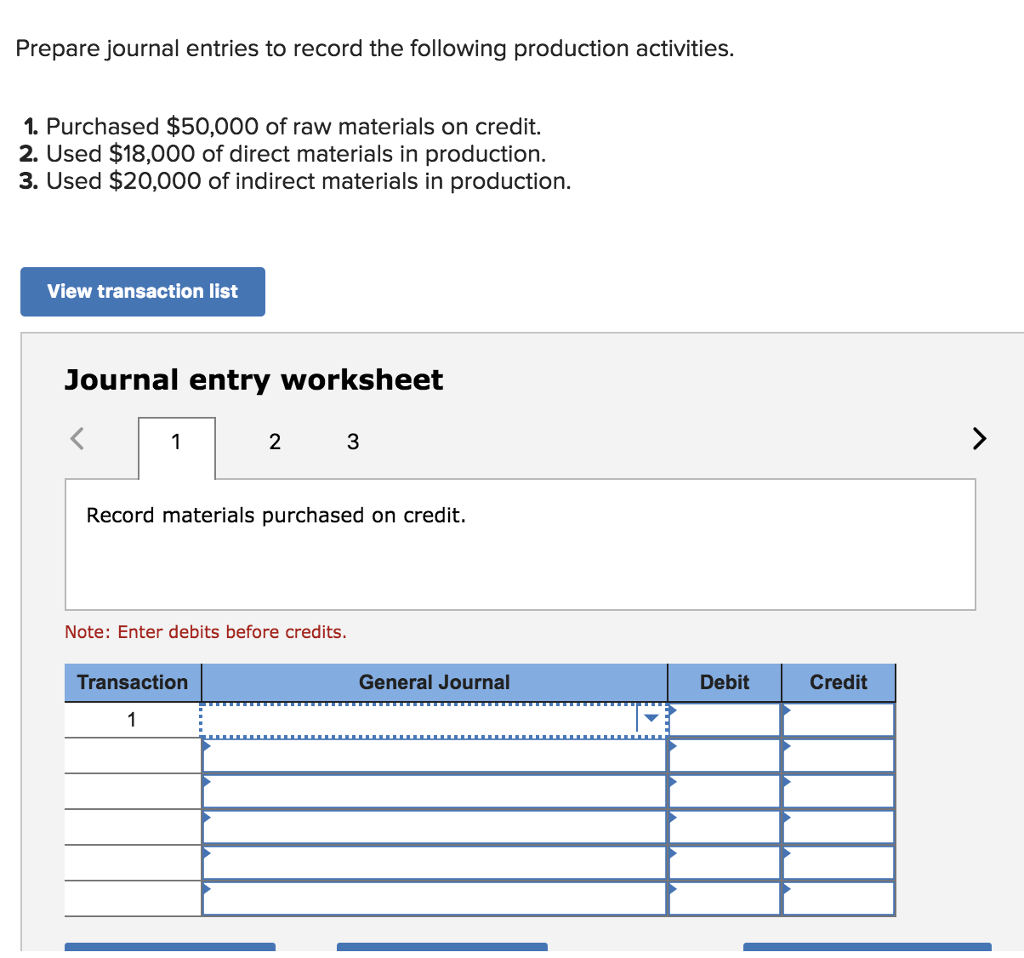The width and height of the screenshot is (1024, 958).
Task: Switch to journal entry tab 3
Action: 352,441
